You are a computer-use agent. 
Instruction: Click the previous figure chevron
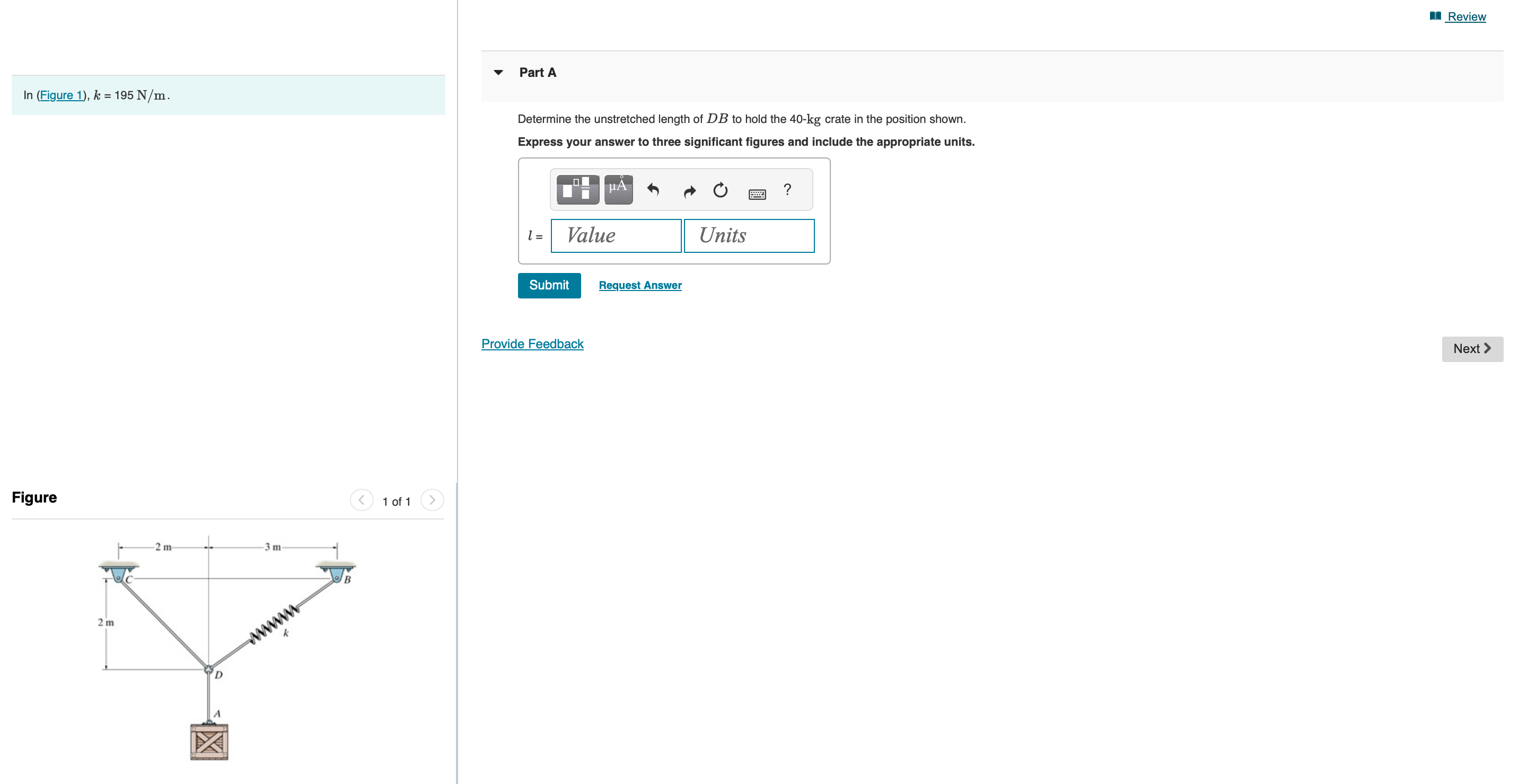(362, 500)
